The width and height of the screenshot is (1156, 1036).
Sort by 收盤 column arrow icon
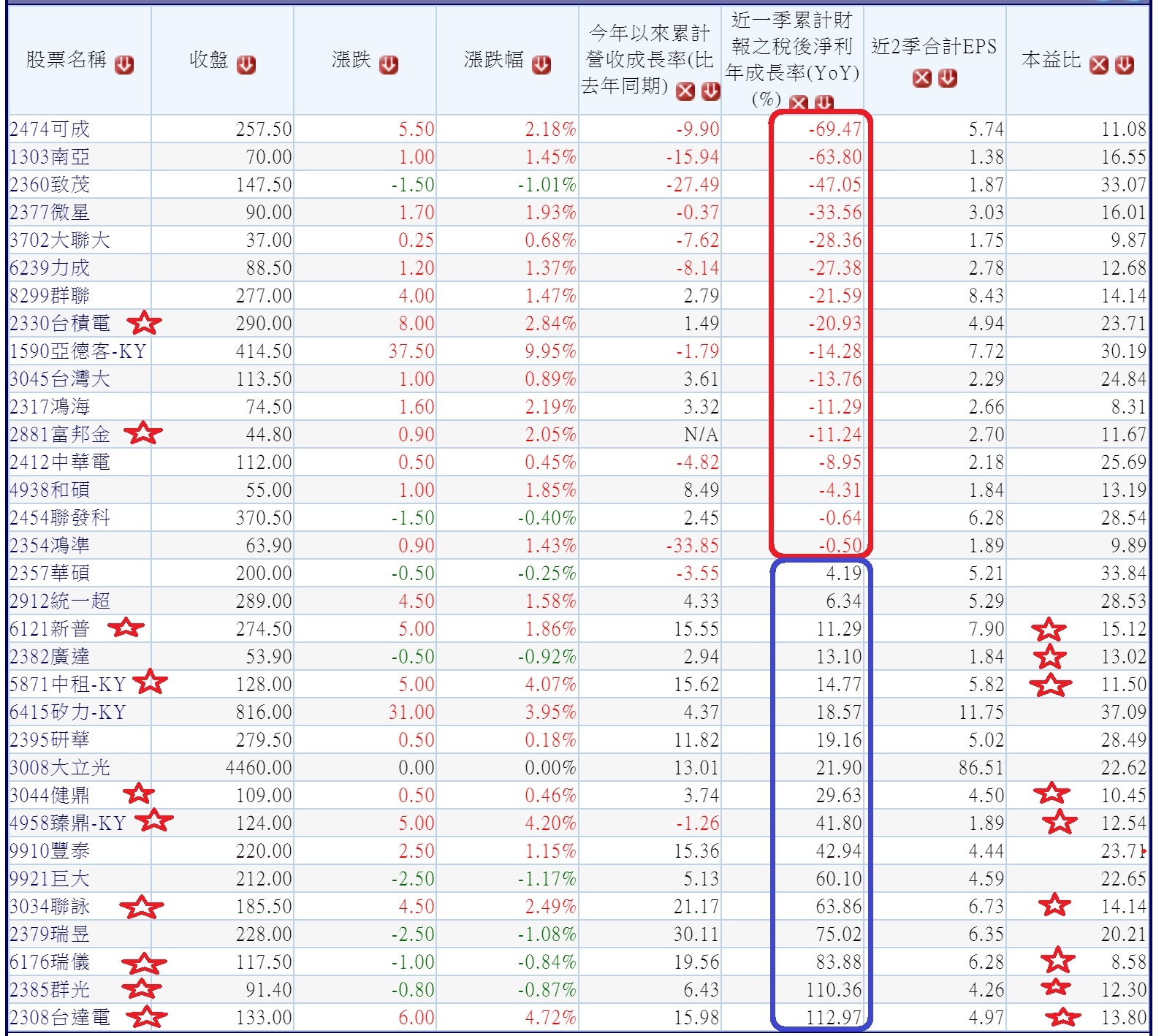(x=246, y=65)
